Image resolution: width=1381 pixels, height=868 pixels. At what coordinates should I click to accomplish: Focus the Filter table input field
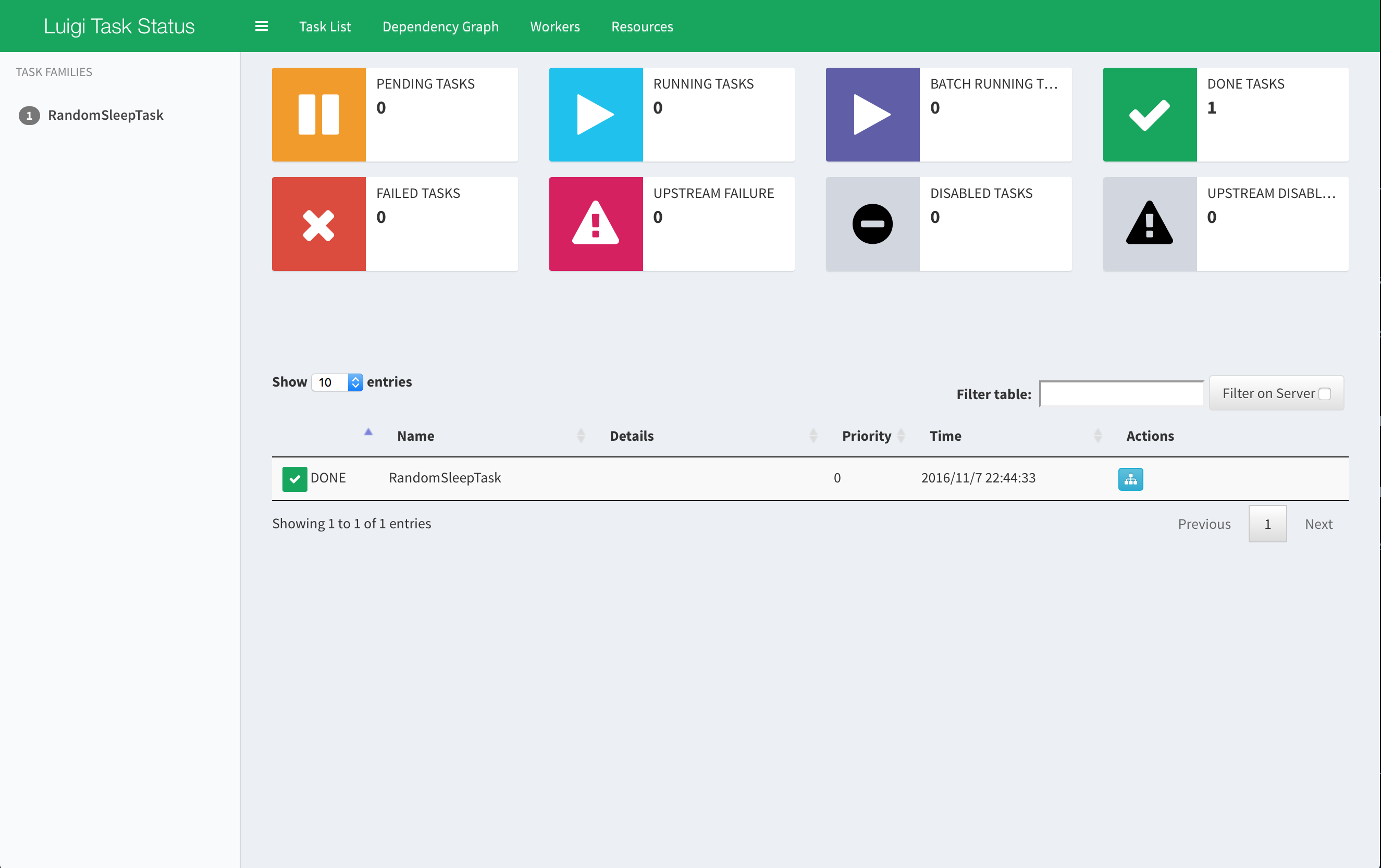pos(1121,393)
